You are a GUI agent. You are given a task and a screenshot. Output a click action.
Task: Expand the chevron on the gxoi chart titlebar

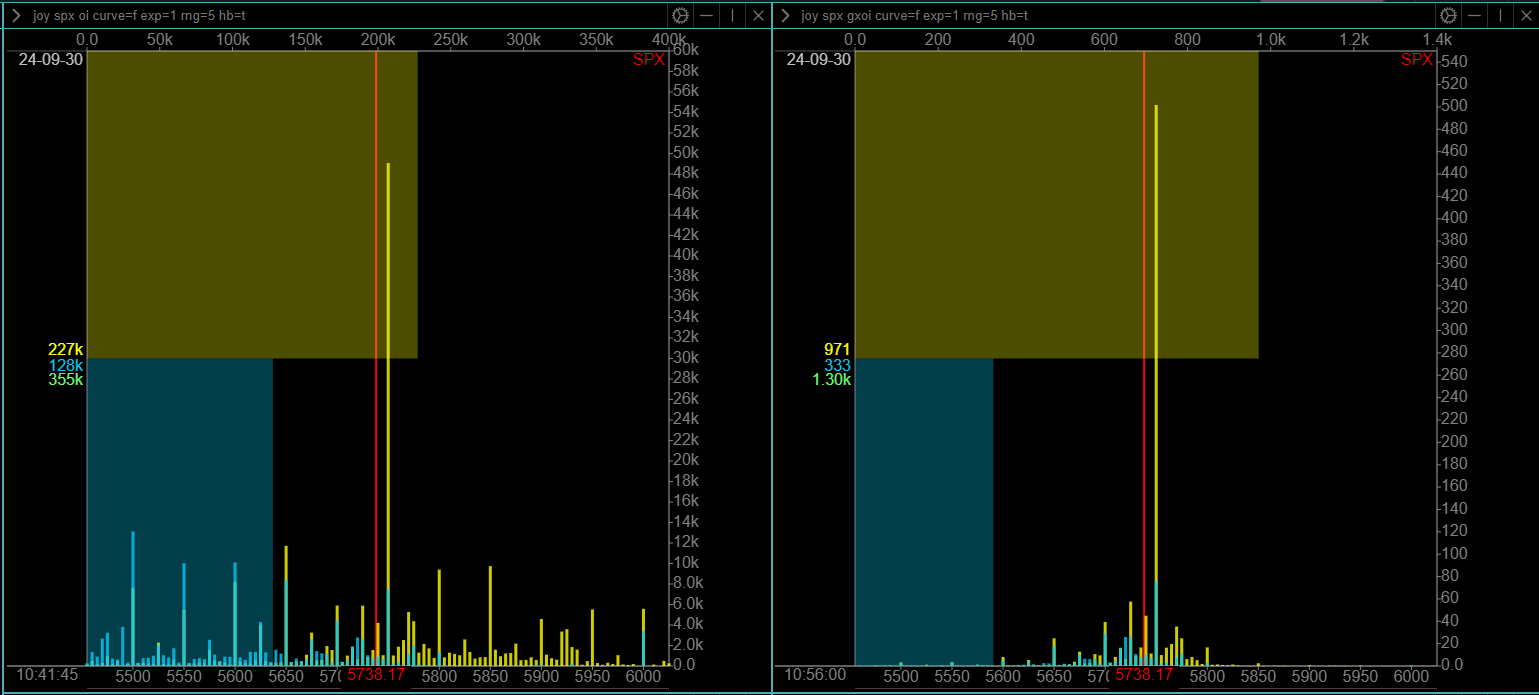point(786,15)
